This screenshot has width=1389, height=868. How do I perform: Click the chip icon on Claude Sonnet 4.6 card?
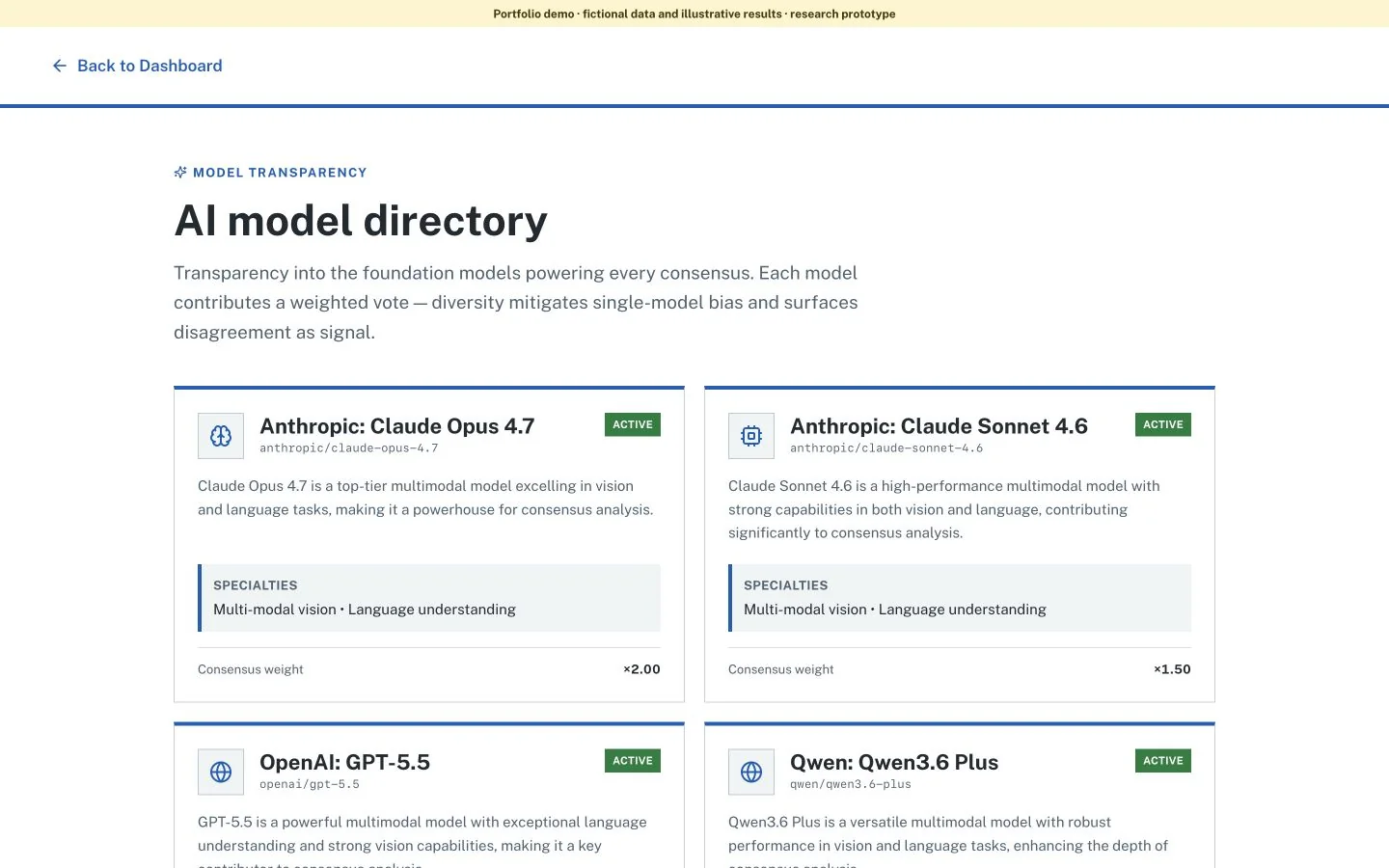(751, 436)
